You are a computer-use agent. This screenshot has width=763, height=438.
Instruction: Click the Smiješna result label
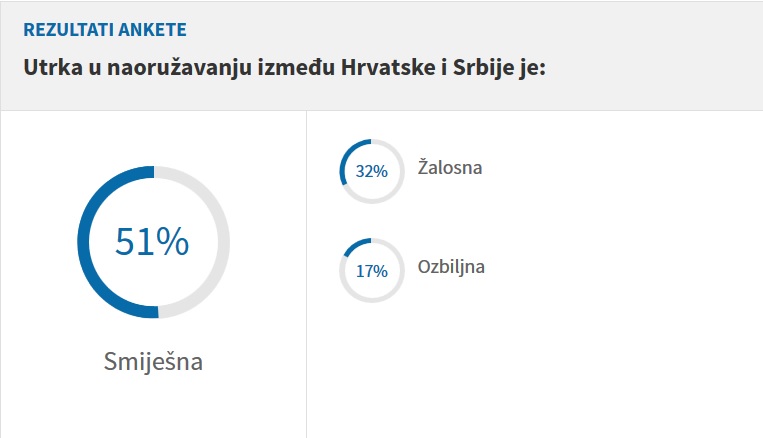tap(153, 361)
